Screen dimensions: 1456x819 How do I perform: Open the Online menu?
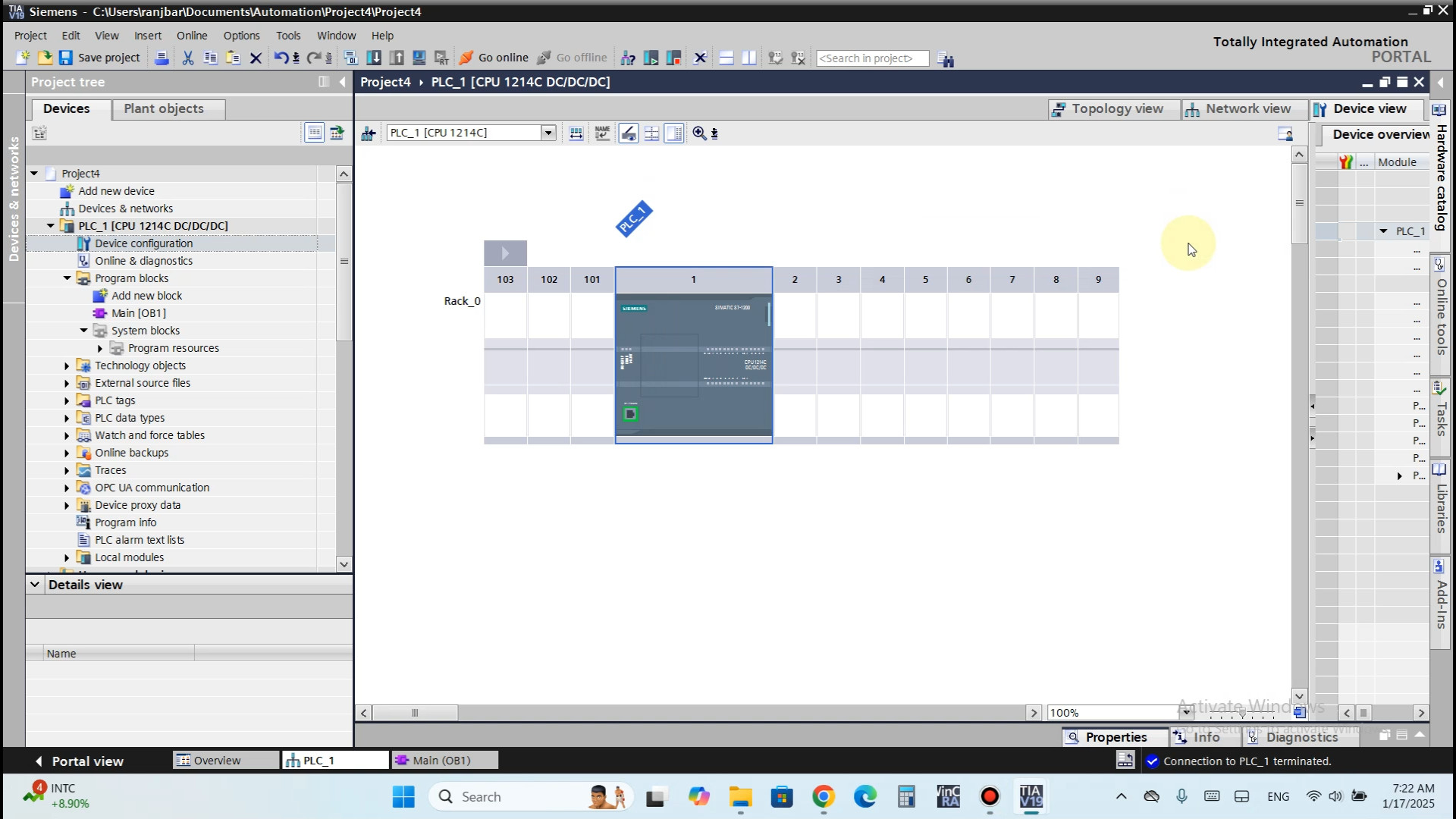[x=192, y=36]
